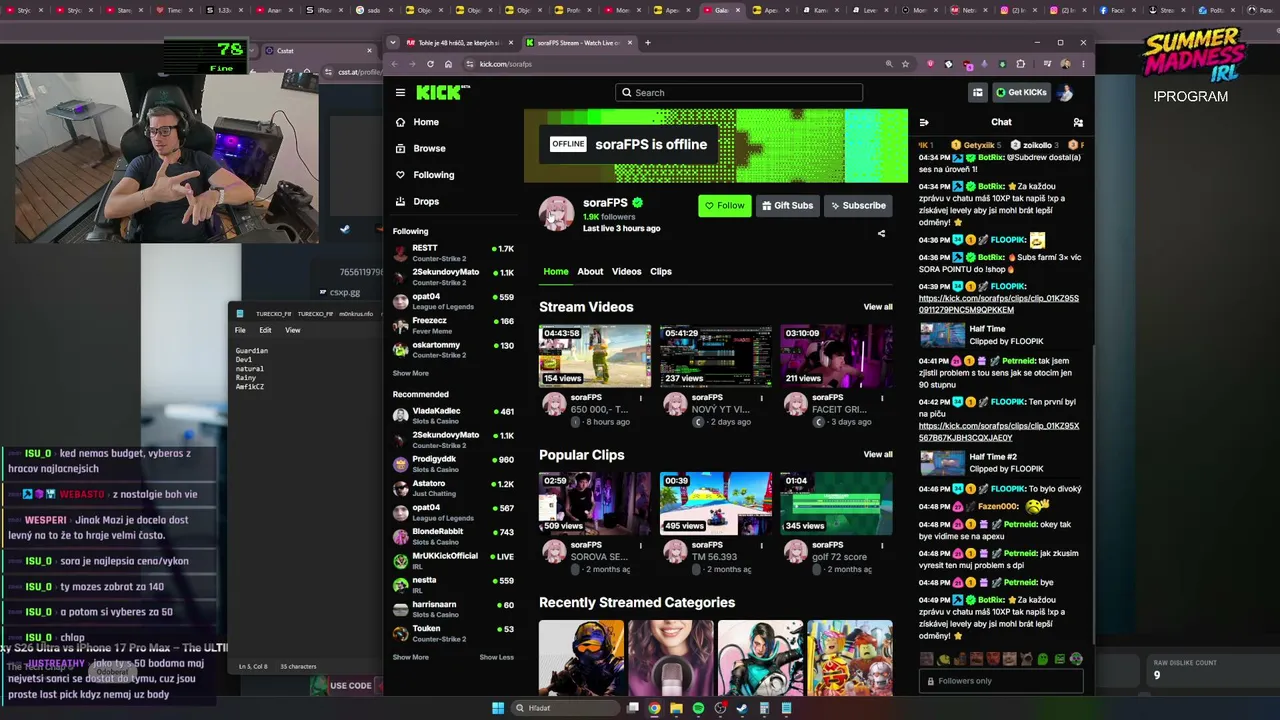Subscribe to soraFPS channel
The width and height of the screenshot is (1280, 720).
pyautogui.click(x=858, y=206)
